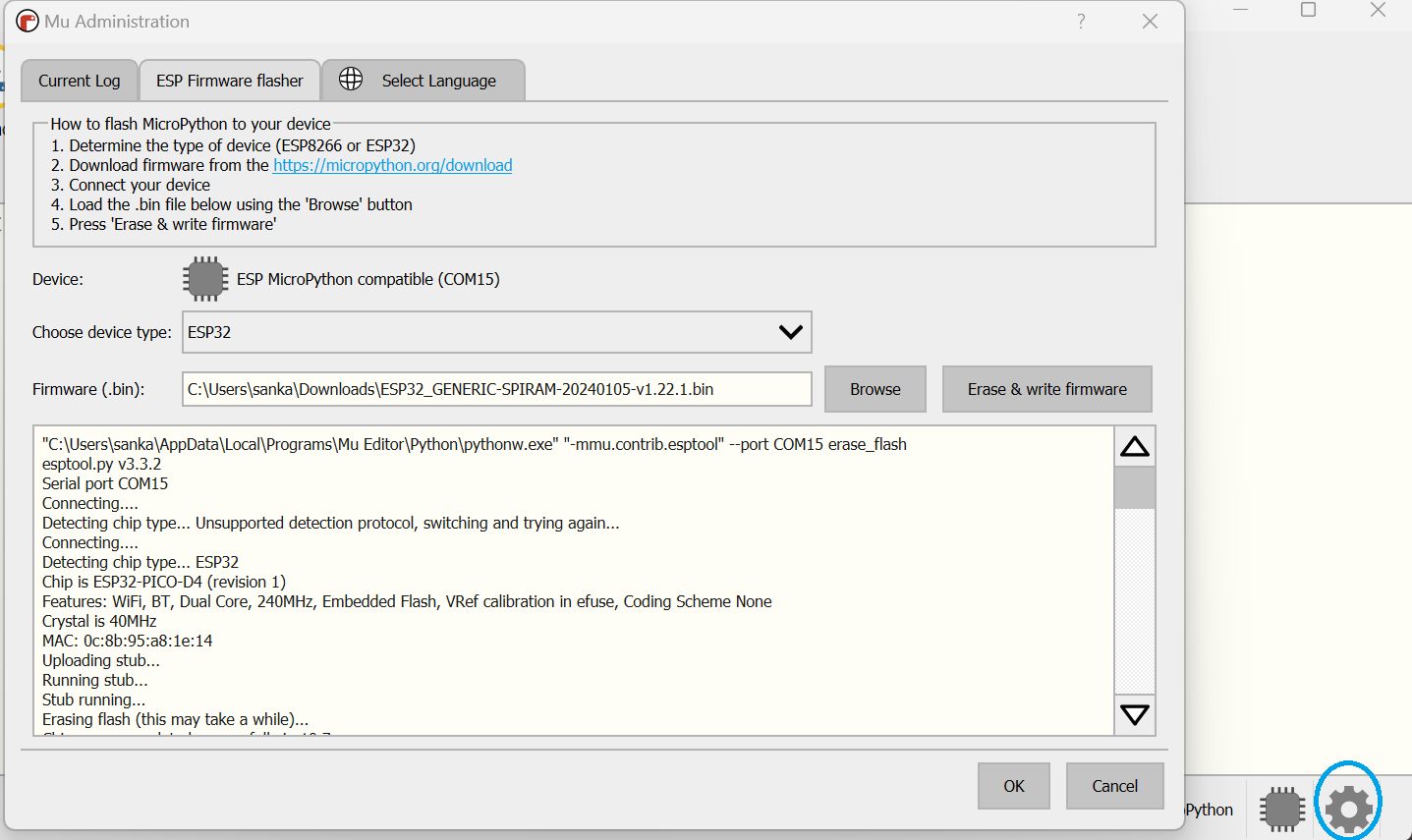Click step 1 'Determine the type of device' text

tap(233, 145)
